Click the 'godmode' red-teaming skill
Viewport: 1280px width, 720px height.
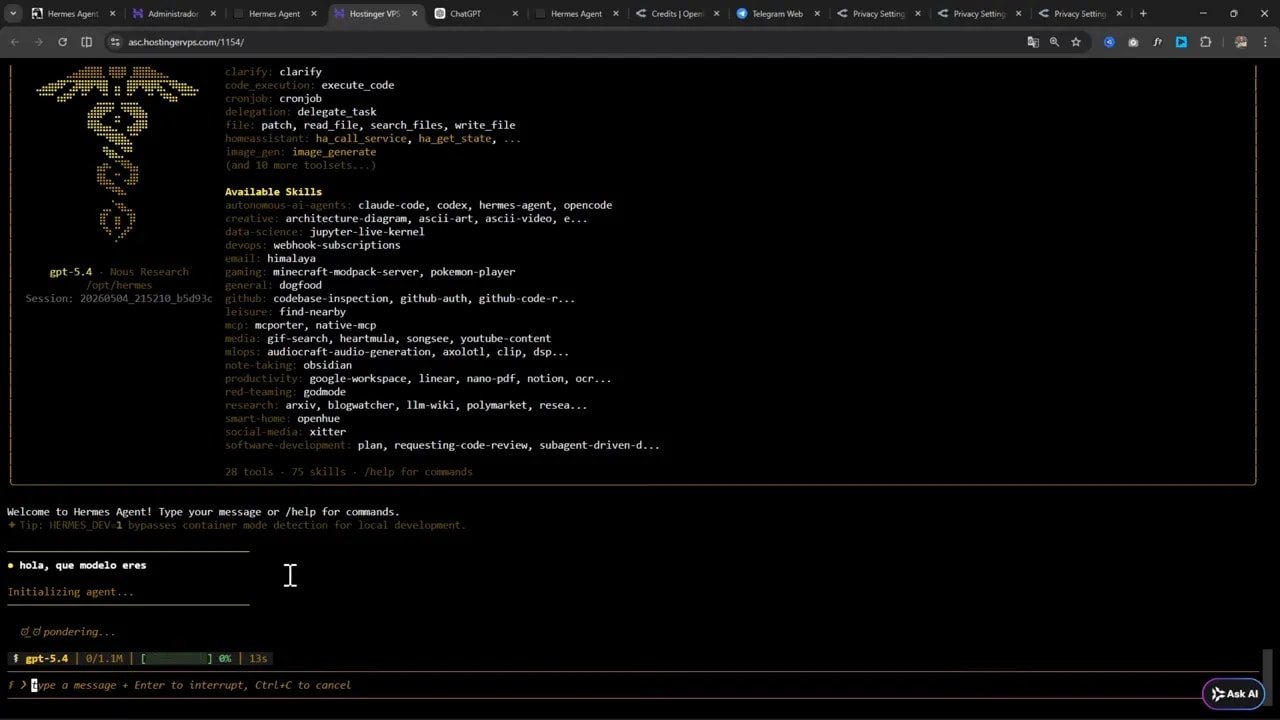[324, 392]
